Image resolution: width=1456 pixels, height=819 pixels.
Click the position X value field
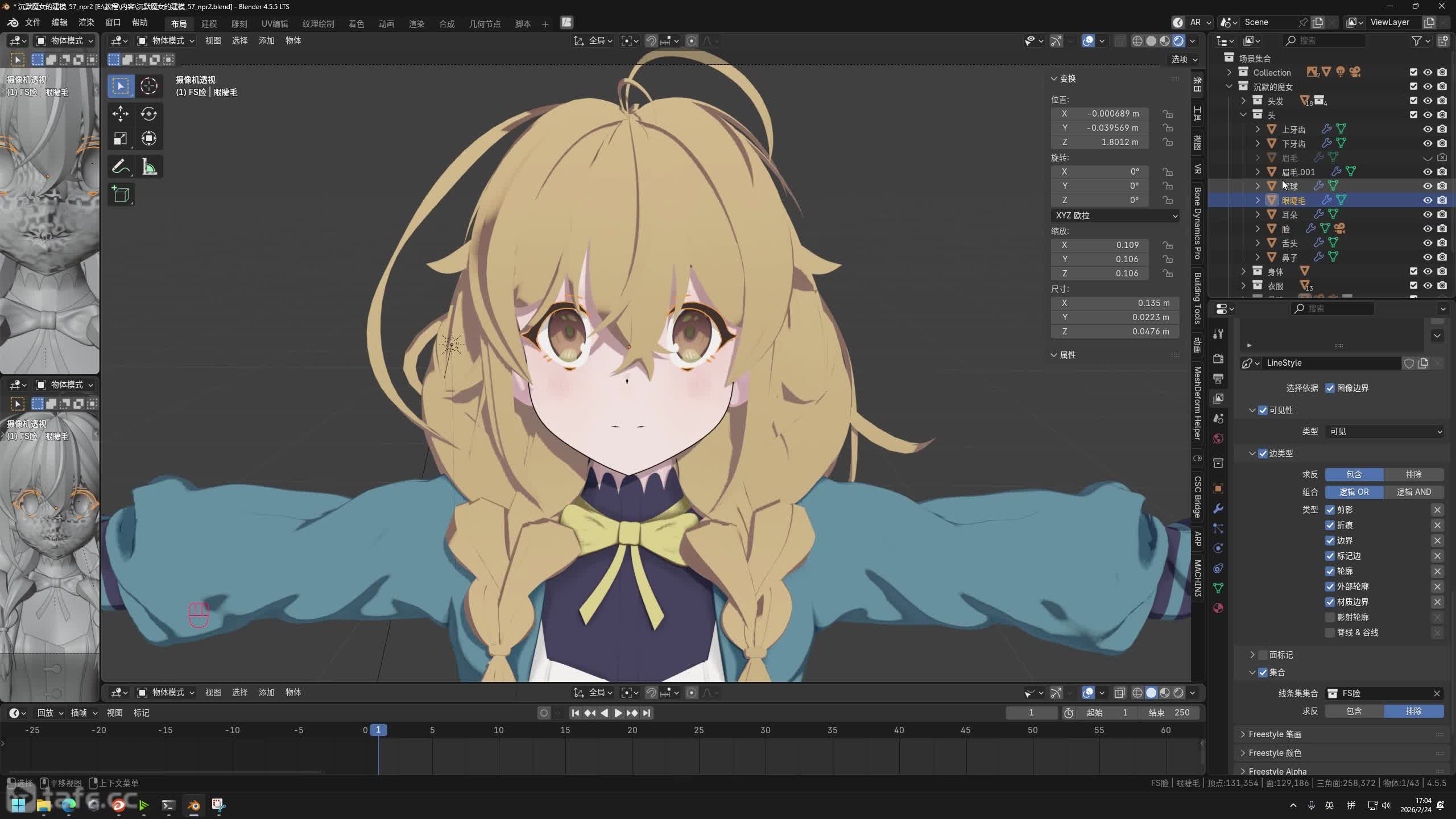pos(1099,114)
